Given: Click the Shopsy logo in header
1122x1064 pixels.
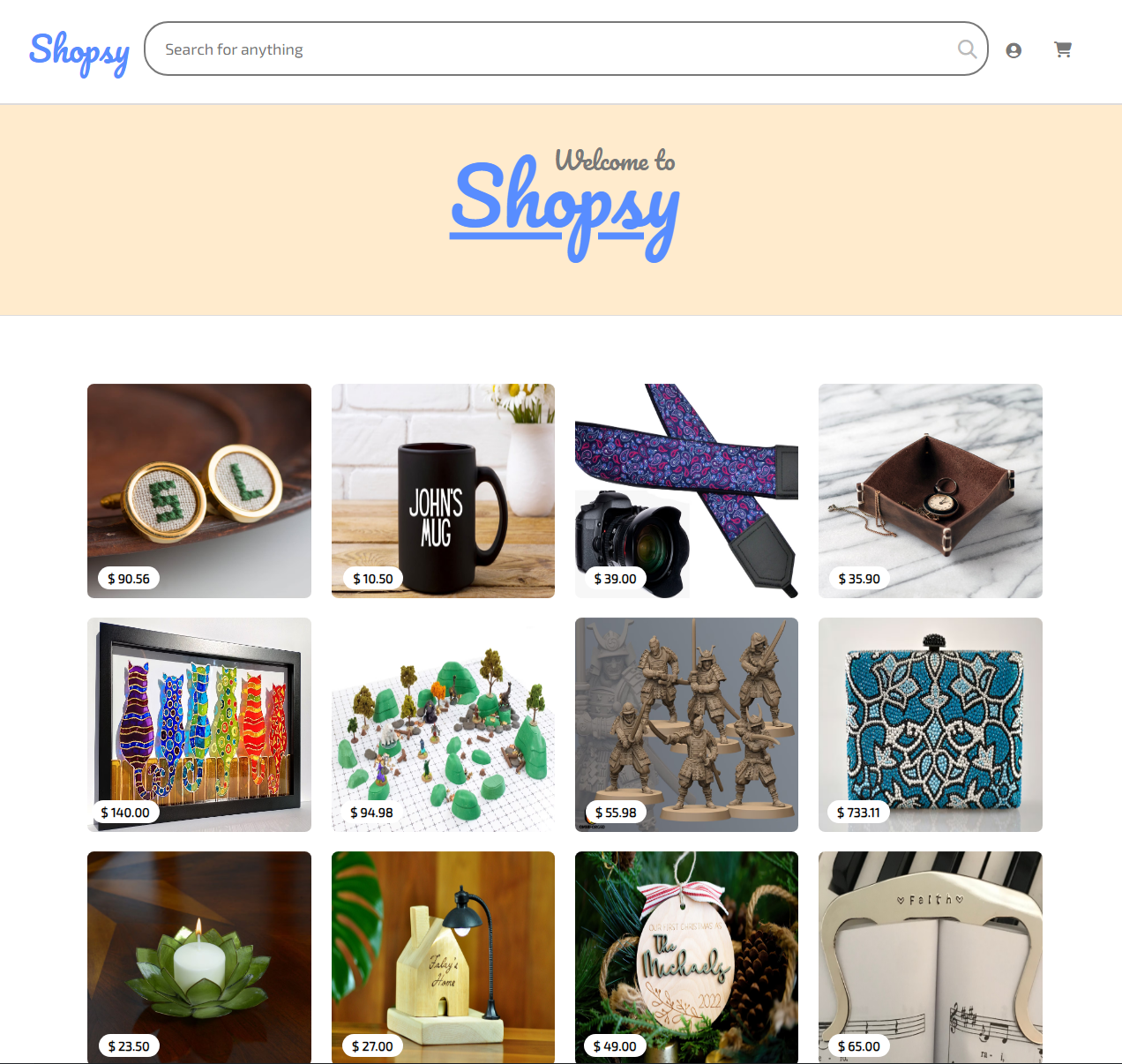Looking at the screenshot, I should [79, 53].
